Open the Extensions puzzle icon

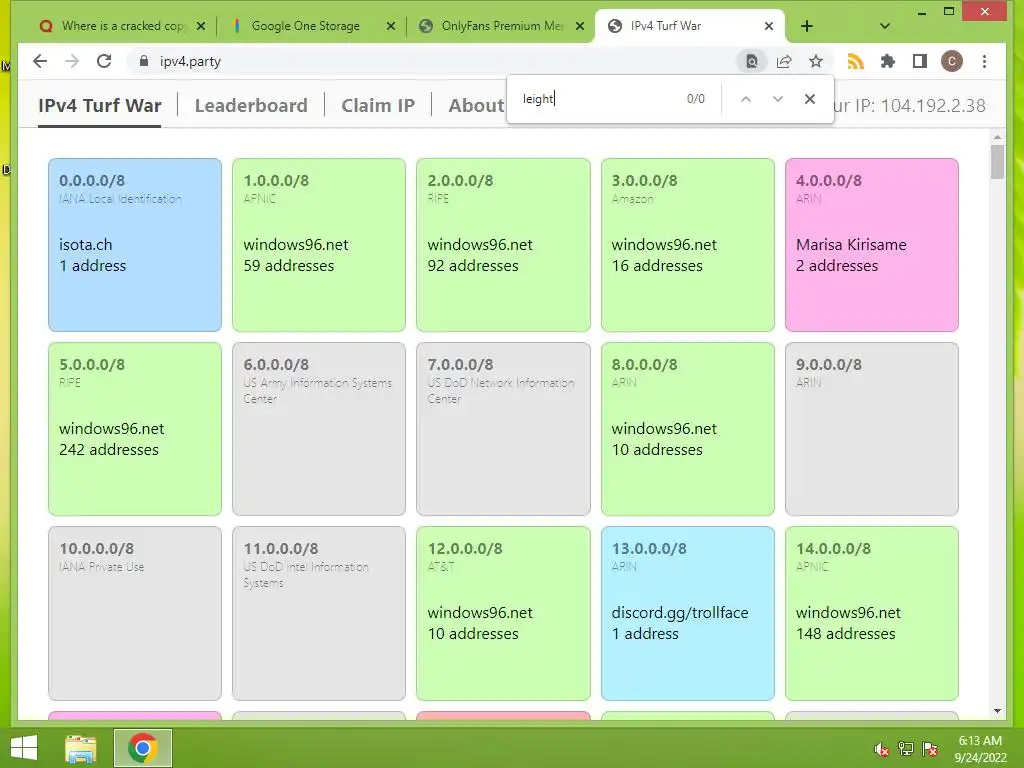pyautogui.click(x=888, y=61)
